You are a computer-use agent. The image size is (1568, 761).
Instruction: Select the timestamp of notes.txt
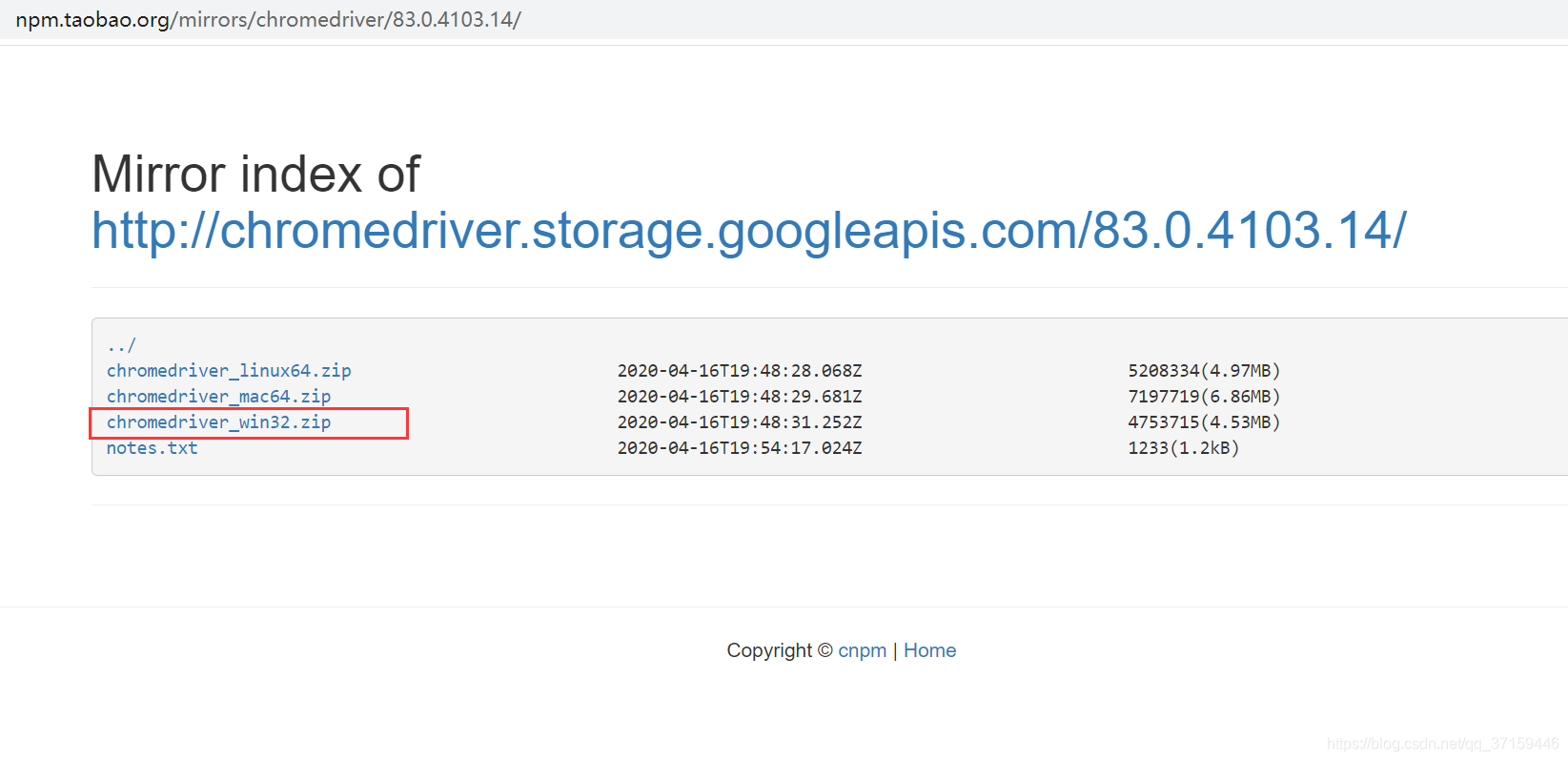740,448
